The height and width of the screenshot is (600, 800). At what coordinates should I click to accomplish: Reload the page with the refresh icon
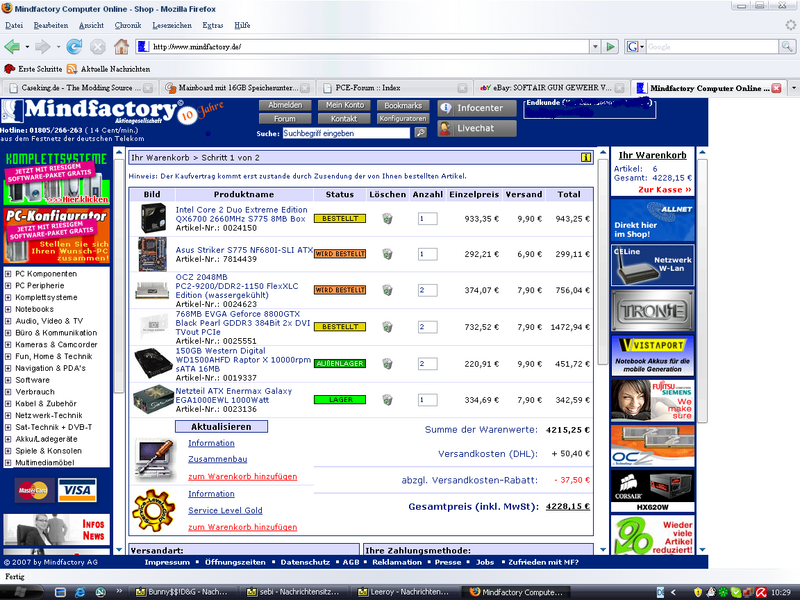tap(74, 47)
